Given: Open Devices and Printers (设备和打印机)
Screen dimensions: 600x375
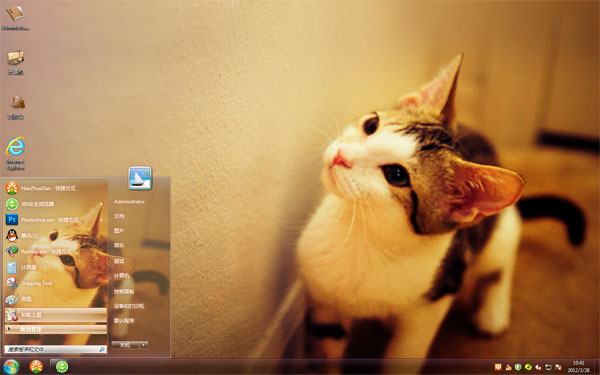Looking at the screenshot, I should tap(129, 306).
